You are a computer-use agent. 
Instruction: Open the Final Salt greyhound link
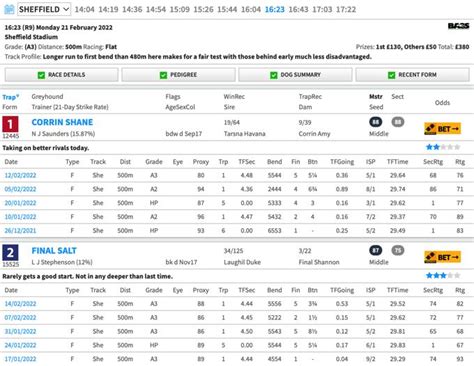pyautogui.click(x=54, y=250)
